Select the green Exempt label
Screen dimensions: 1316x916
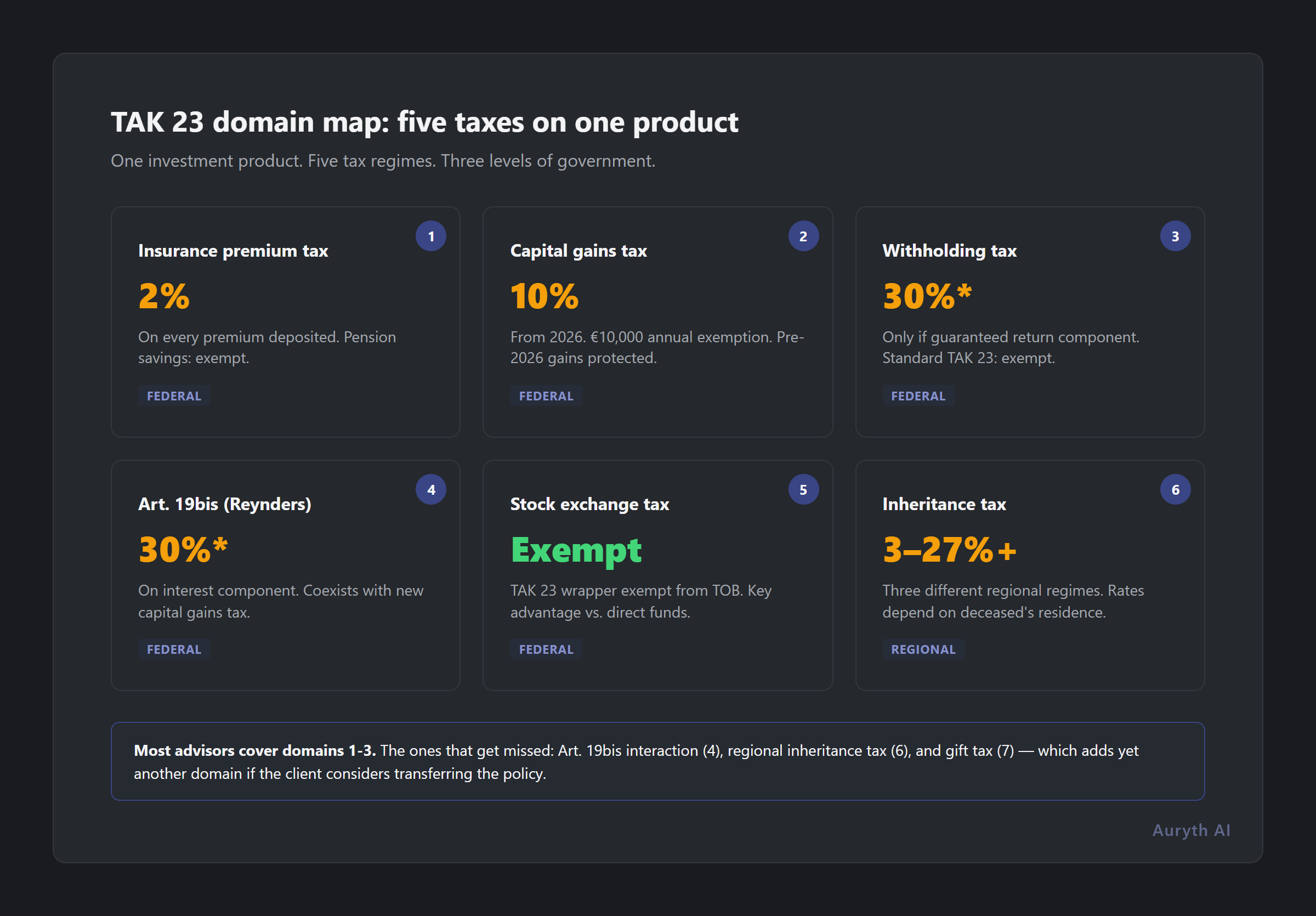click(x=575, y=549)
